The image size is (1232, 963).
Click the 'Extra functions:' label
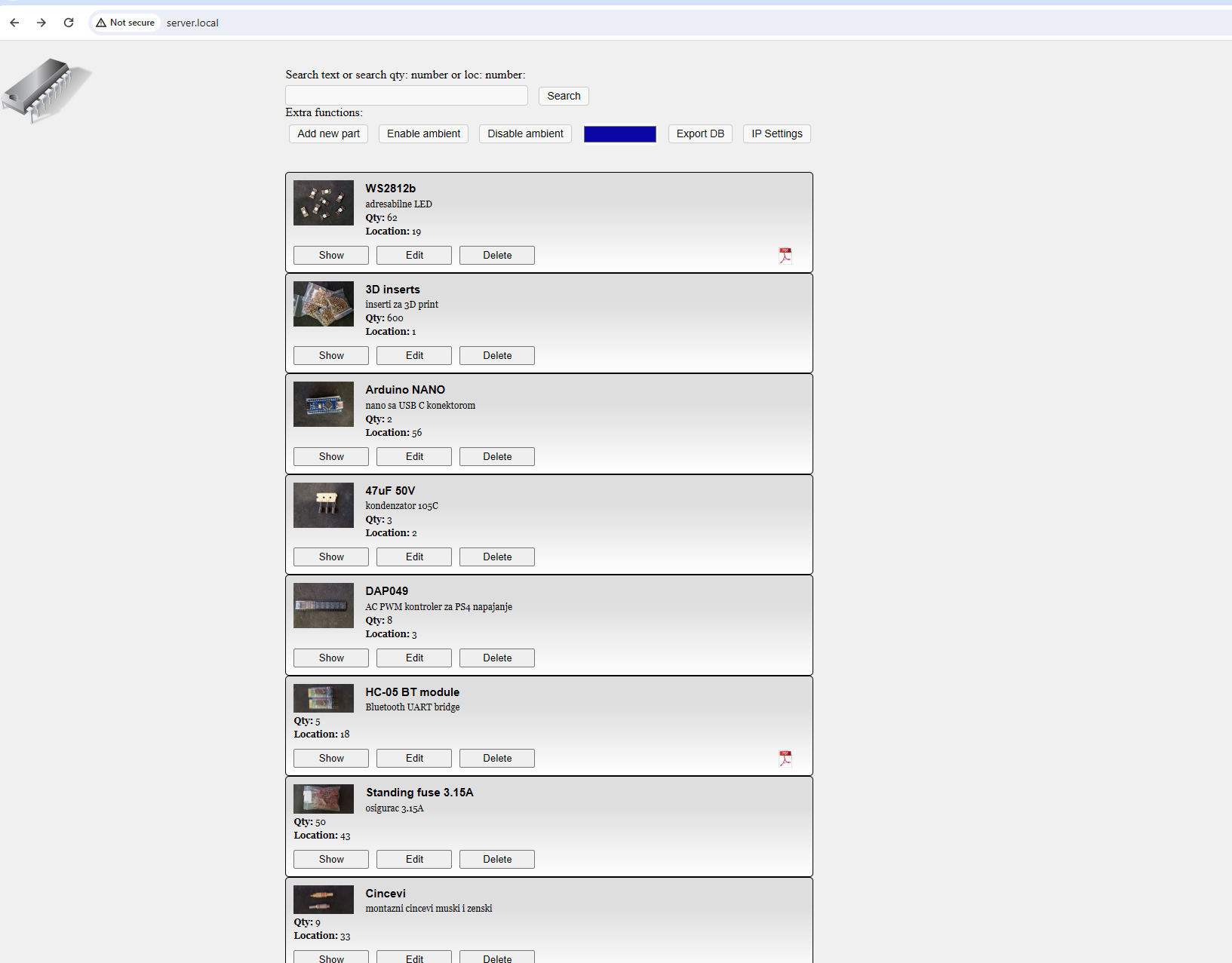point(324,112)
